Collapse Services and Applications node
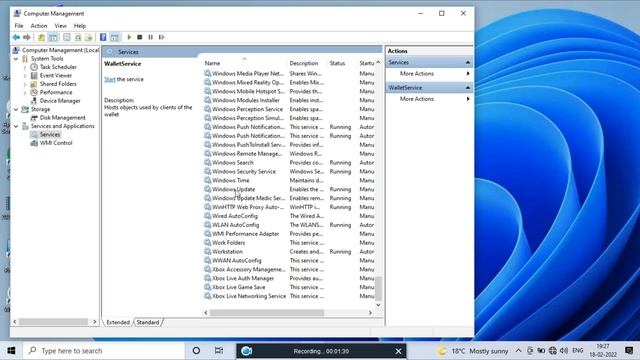The image size is (640, 360). coord(16,126)
